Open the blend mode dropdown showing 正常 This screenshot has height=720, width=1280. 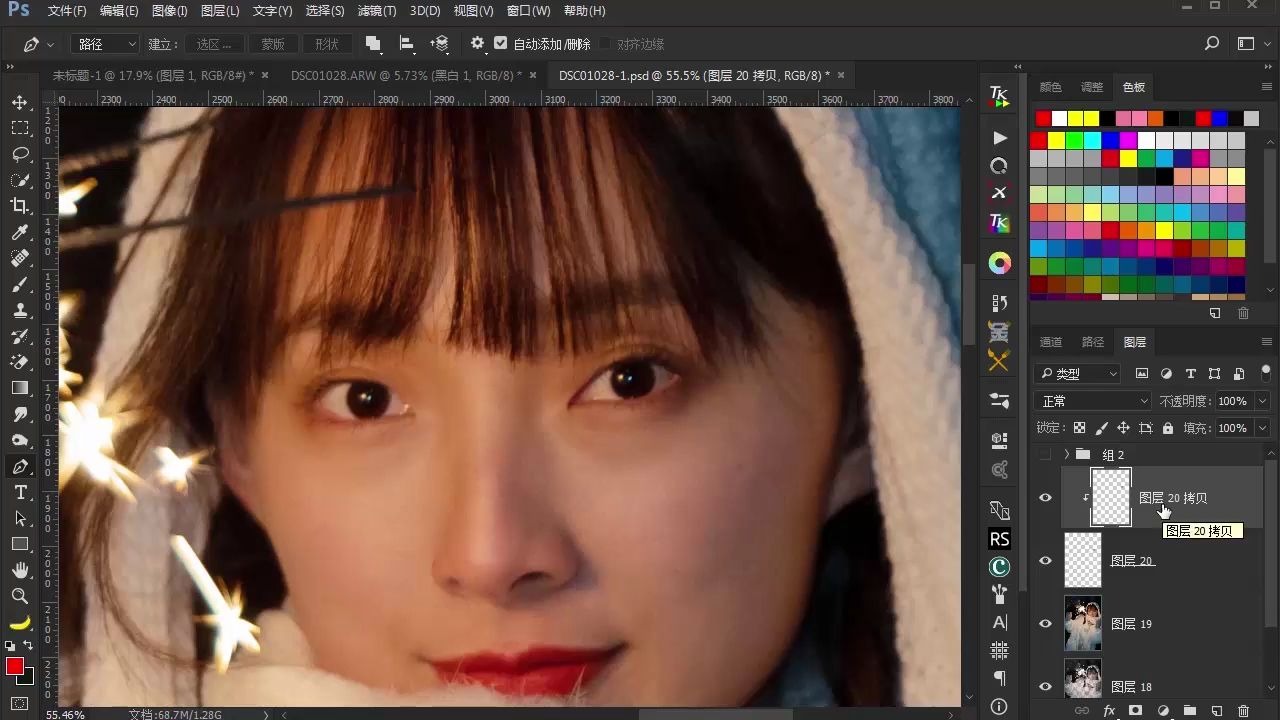pos(1093,400)
